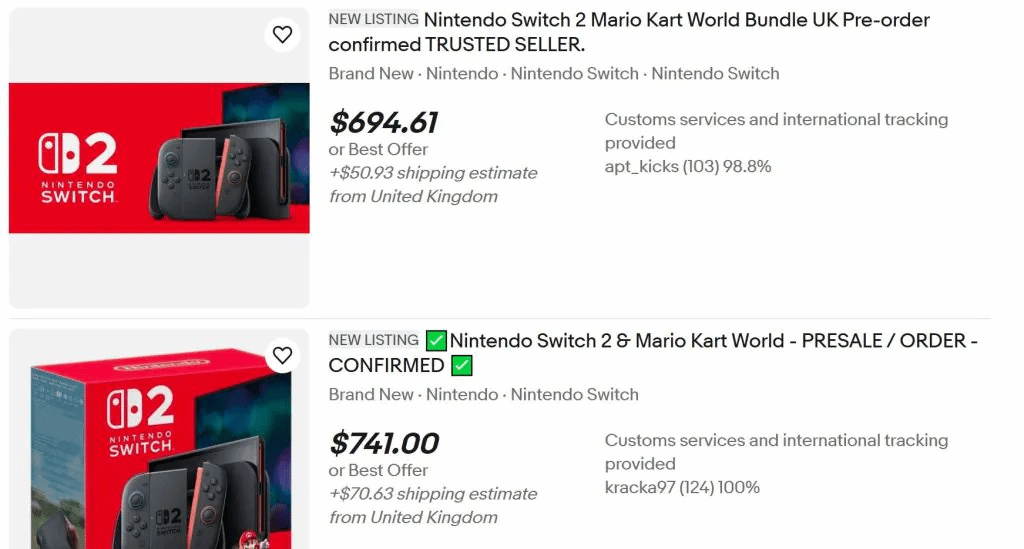
Task: Click the NEW LISTING label on the second listing
Action: (x=373, y=340)
